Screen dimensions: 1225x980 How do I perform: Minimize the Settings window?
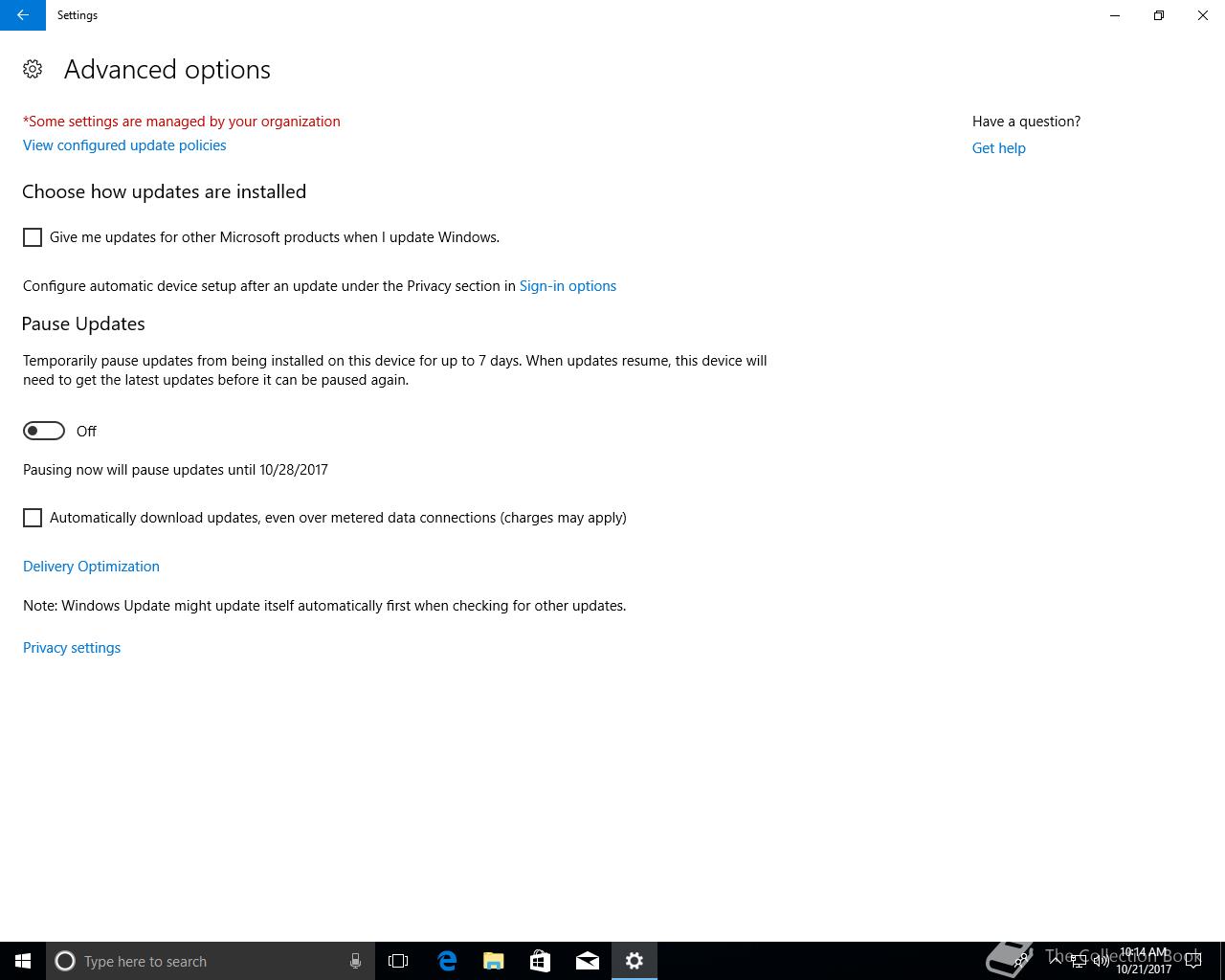[x=1115, y=15]
